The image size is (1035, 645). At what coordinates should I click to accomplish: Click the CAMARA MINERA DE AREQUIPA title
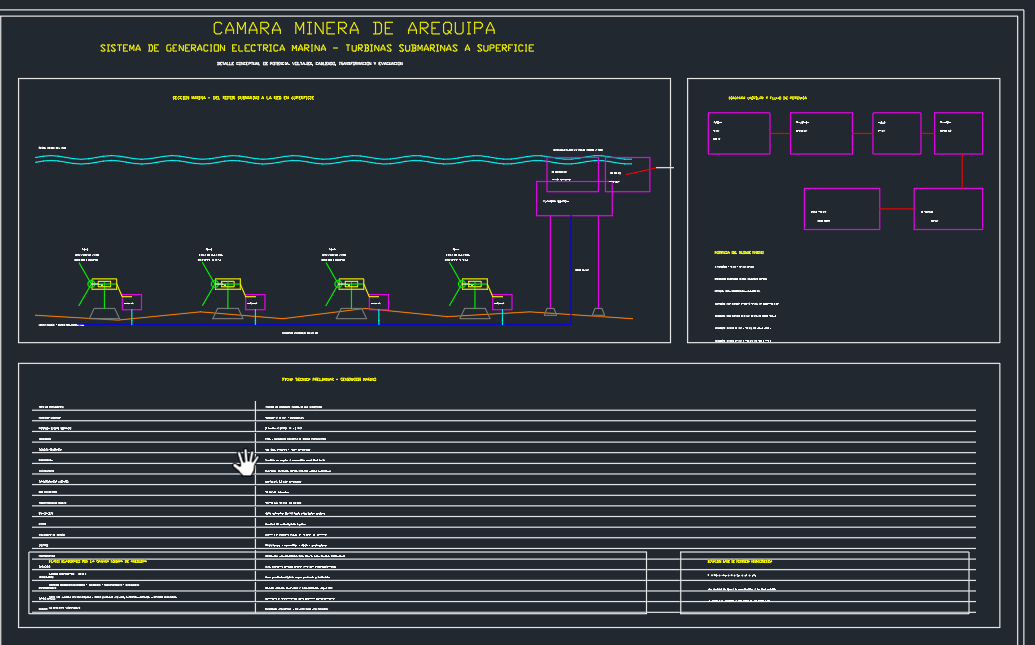[x=354, y=28]
